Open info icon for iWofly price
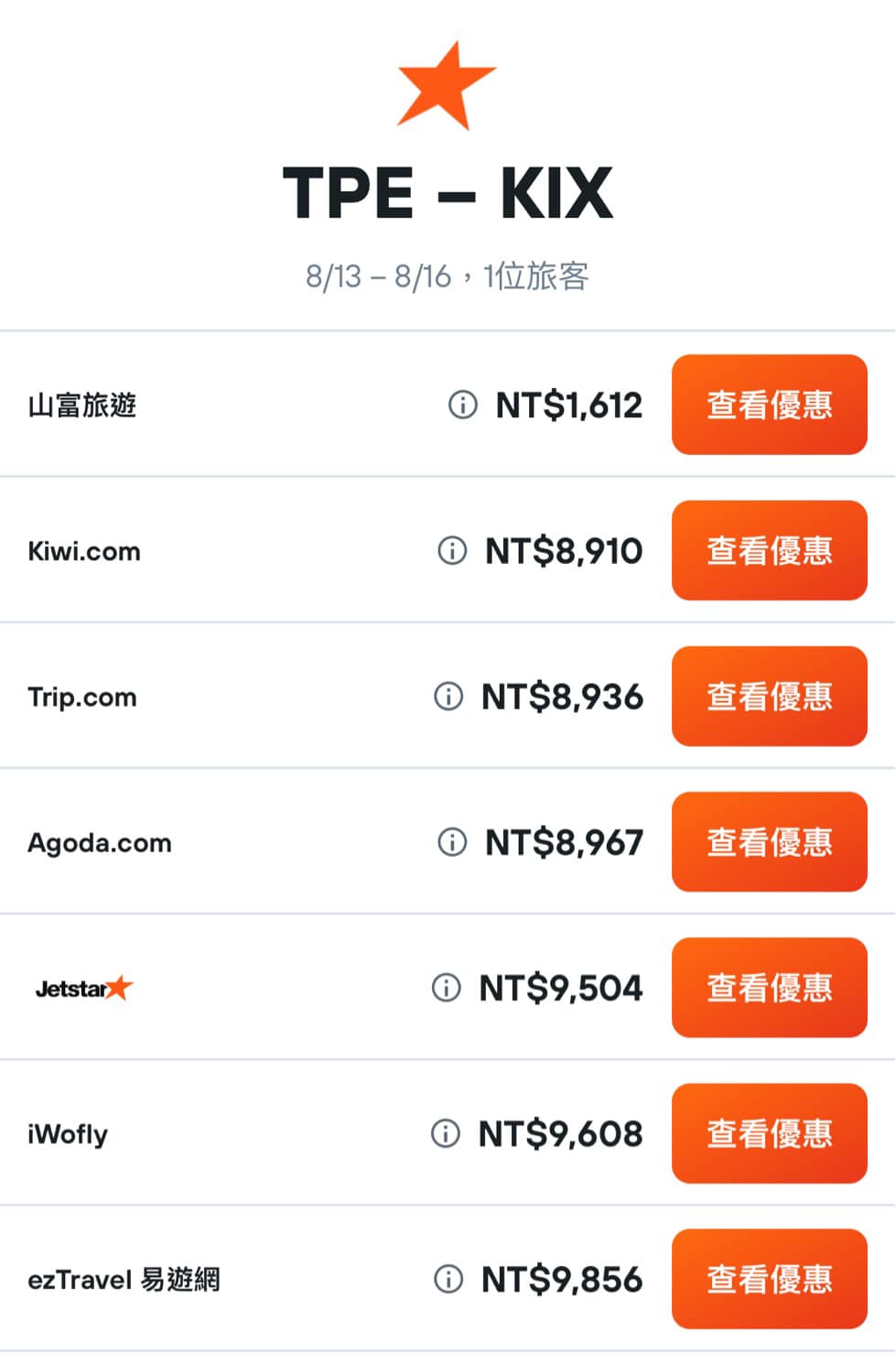This screenshot has width=896, height=1362. point(445,1133)
